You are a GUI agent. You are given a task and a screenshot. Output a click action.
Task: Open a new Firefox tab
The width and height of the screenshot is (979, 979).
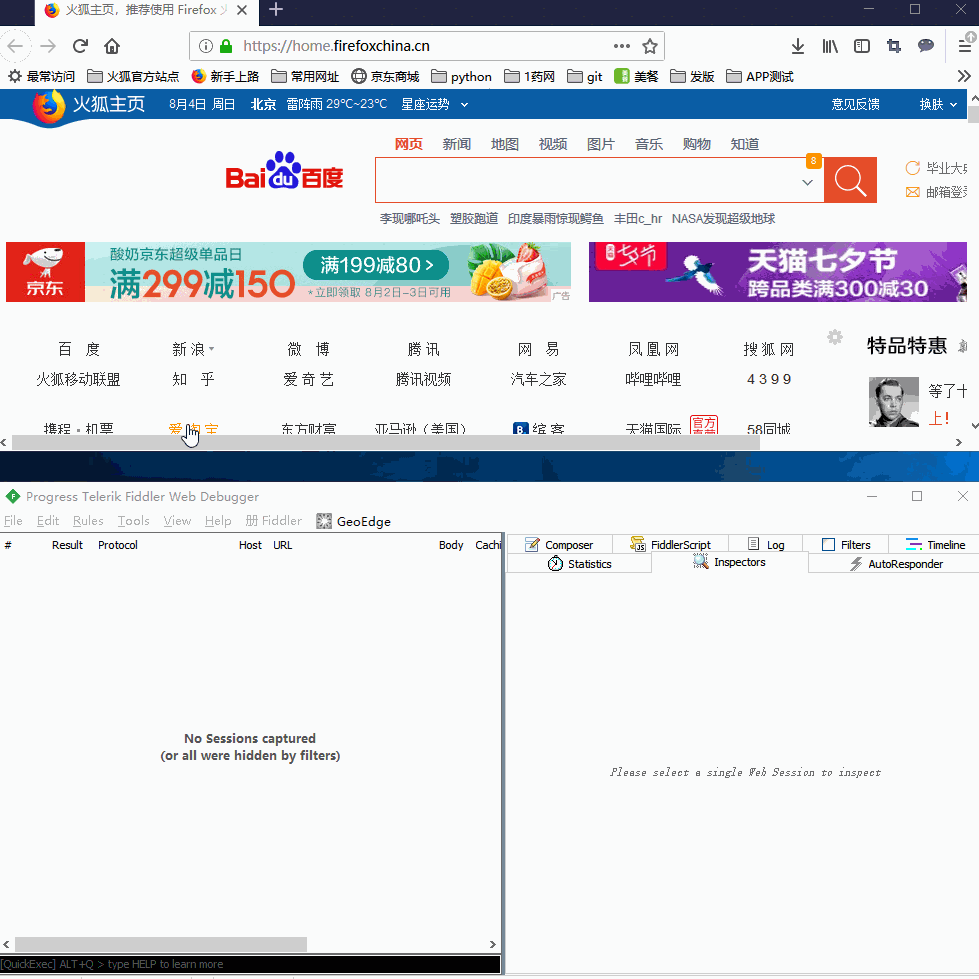(x=276, y=9)
